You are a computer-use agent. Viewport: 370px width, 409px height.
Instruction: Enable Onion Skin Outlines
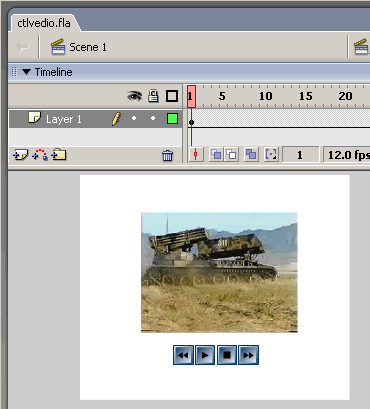pos(231,155)
